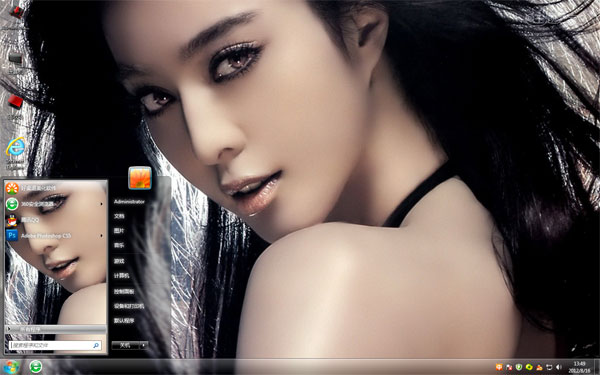
Task: Click the orange sun icon at top of Start list
Action: pos(12,188)
